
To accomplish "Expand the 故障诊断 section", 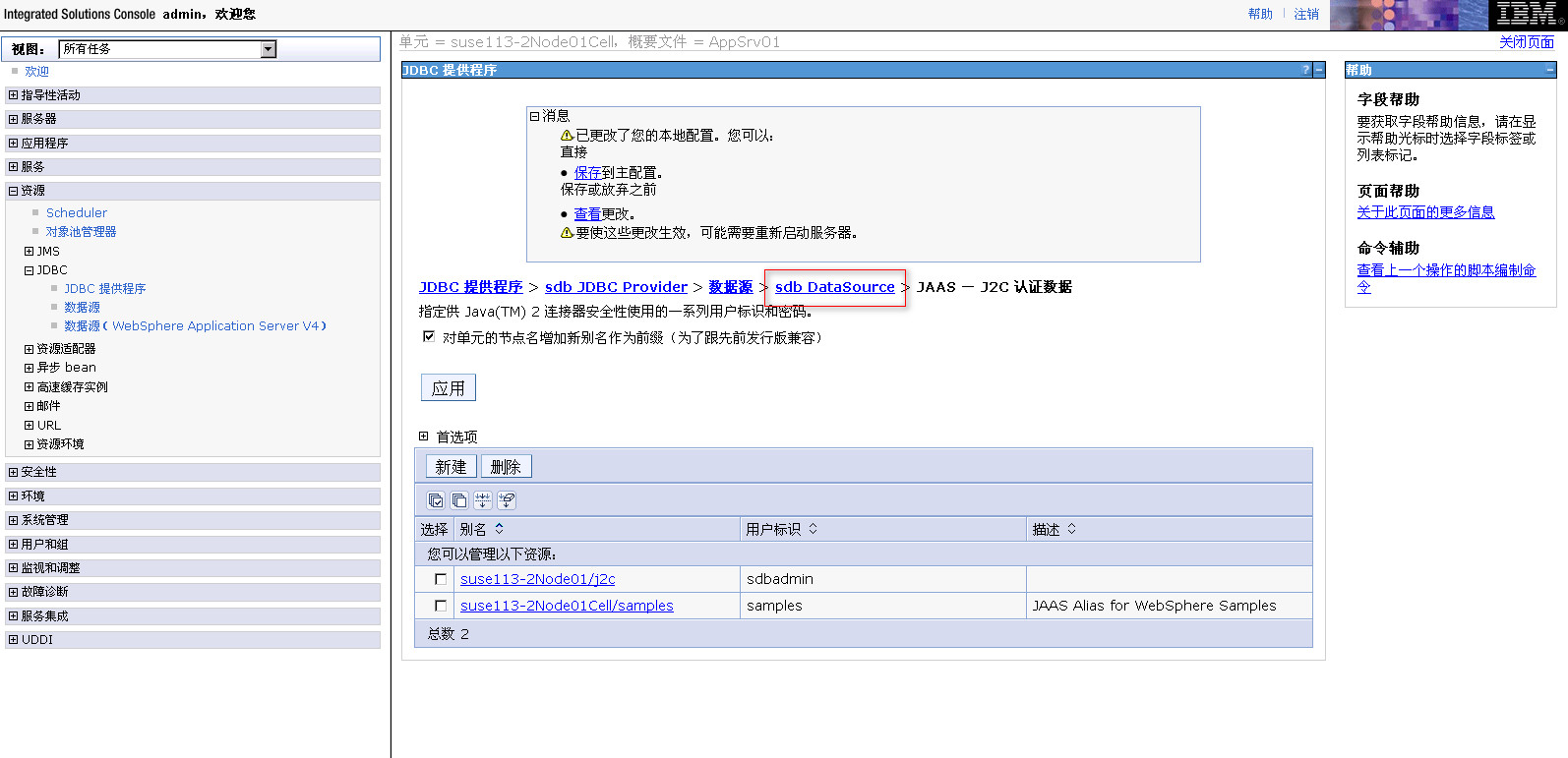I will (14, 592).
